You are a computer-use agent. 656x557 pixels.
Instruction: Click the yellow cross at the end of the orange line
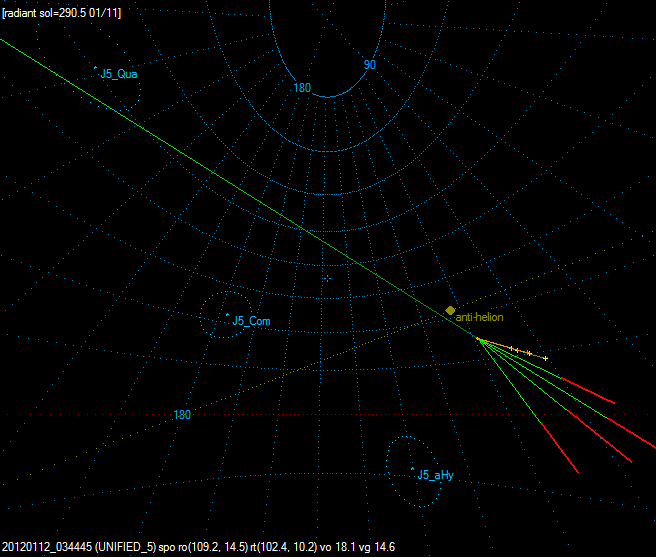pyautogui.click(x=546, y=358)
